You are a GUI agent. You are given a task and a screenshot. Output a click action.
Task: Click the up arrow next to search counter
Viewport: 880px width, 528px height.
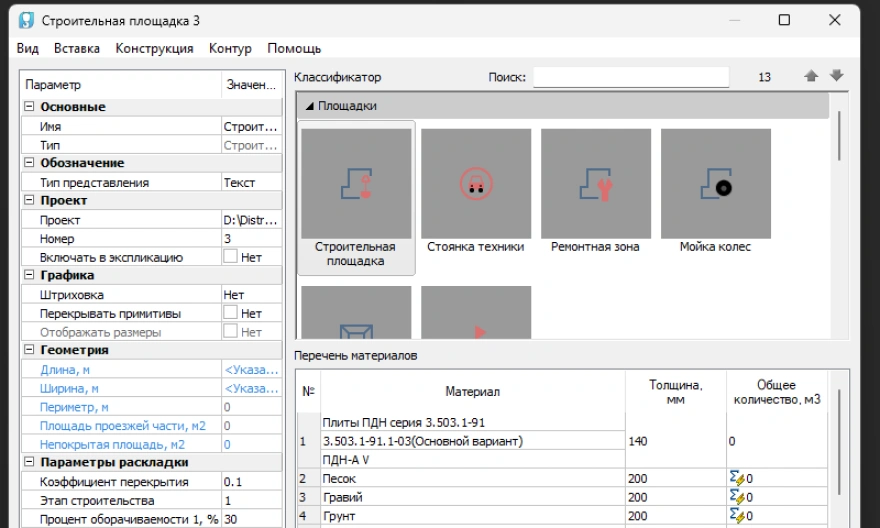tap(812, 77)
